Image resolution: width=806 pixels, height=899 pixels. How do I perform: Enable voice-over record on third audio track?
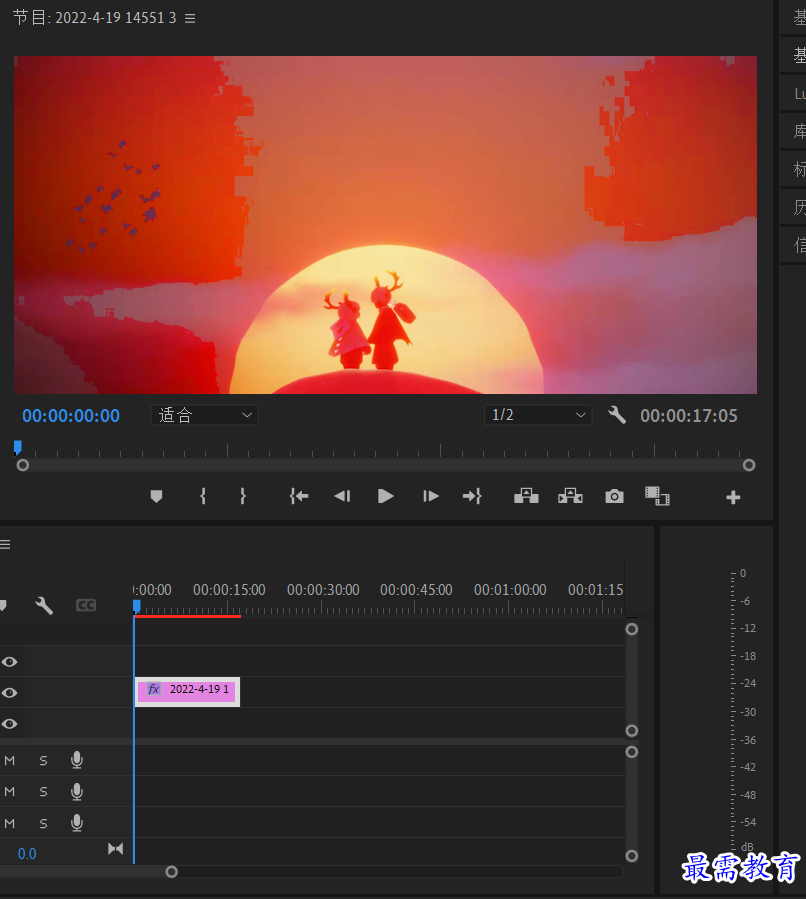click(77, 823)
